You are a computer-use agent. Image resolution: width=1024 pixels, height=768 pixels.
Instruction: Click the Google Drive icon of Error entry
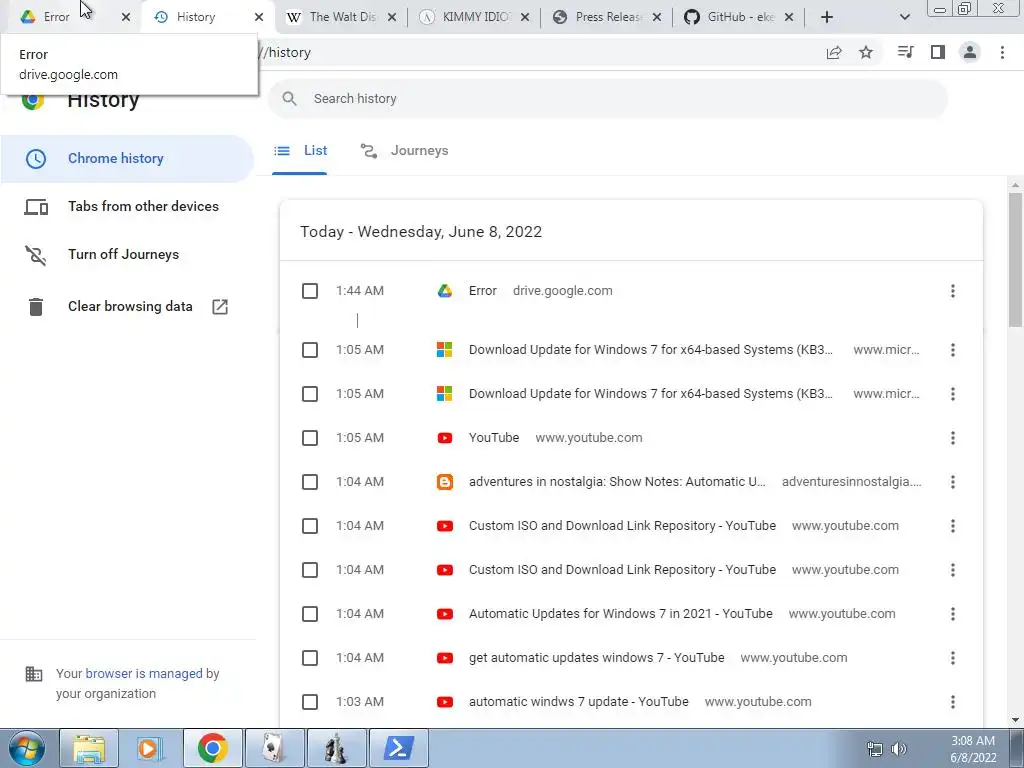pos(445,291)
